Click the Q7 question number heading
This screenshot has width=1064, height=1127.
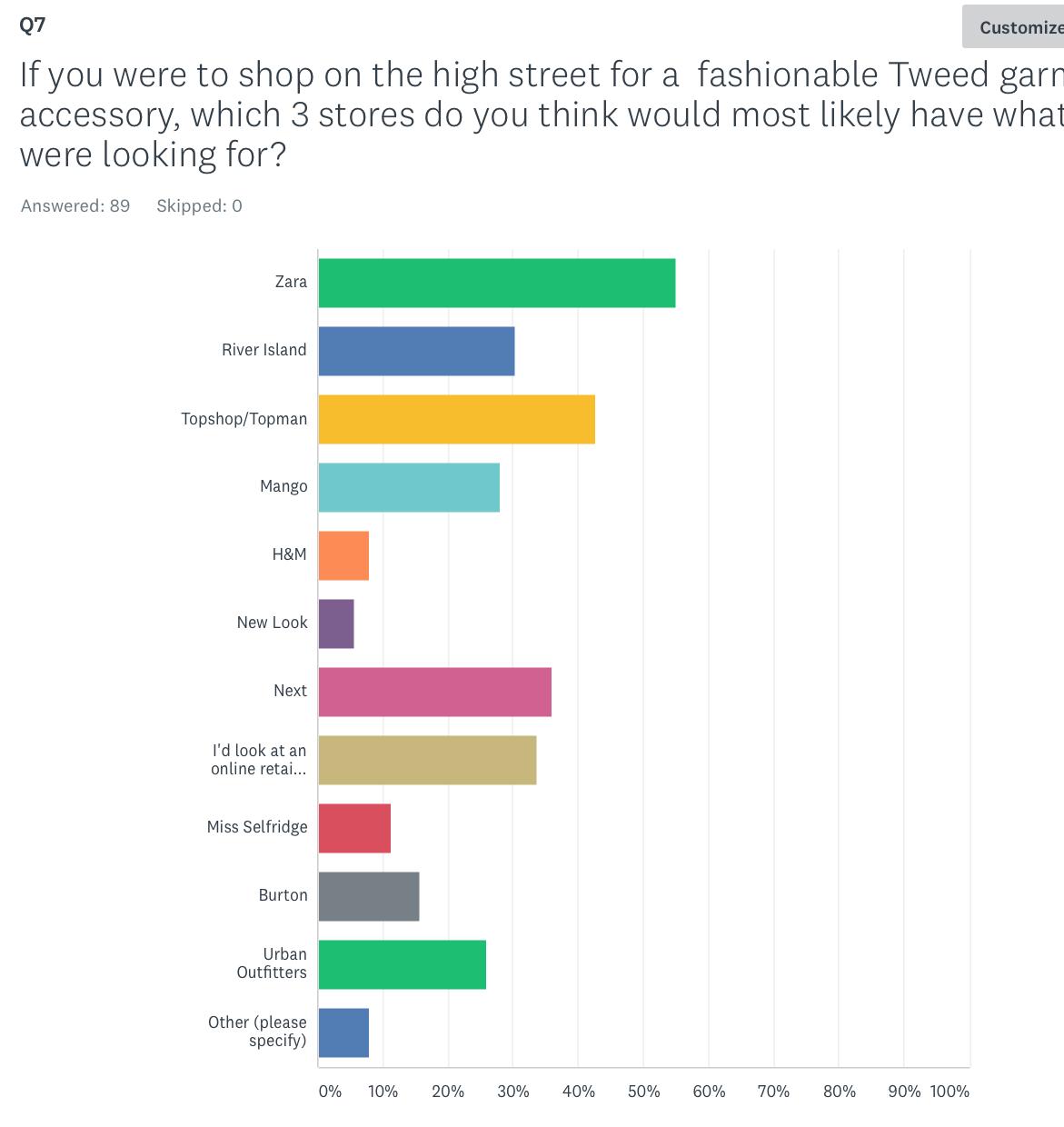click(x=33, y=25)
